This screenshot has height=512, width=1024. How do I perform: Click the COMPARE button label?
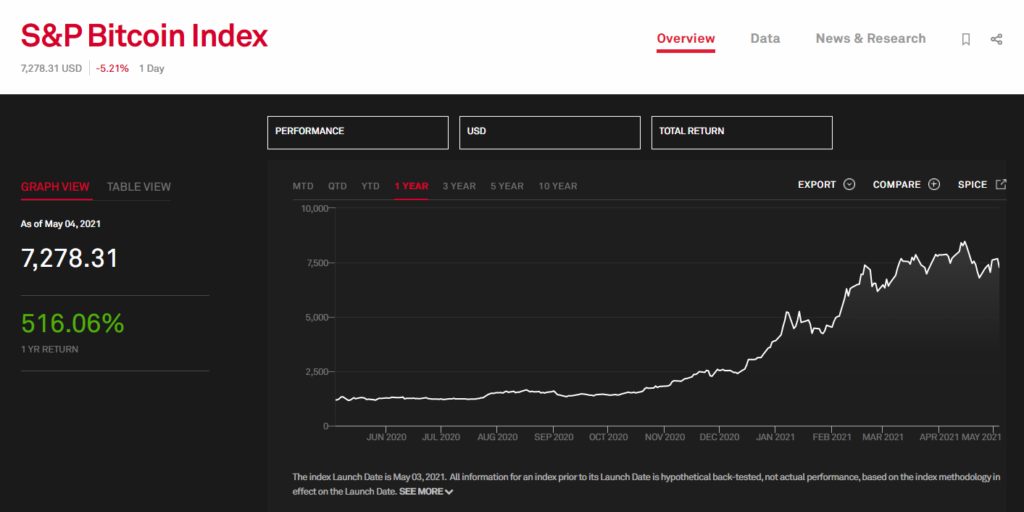coord(897,185)
